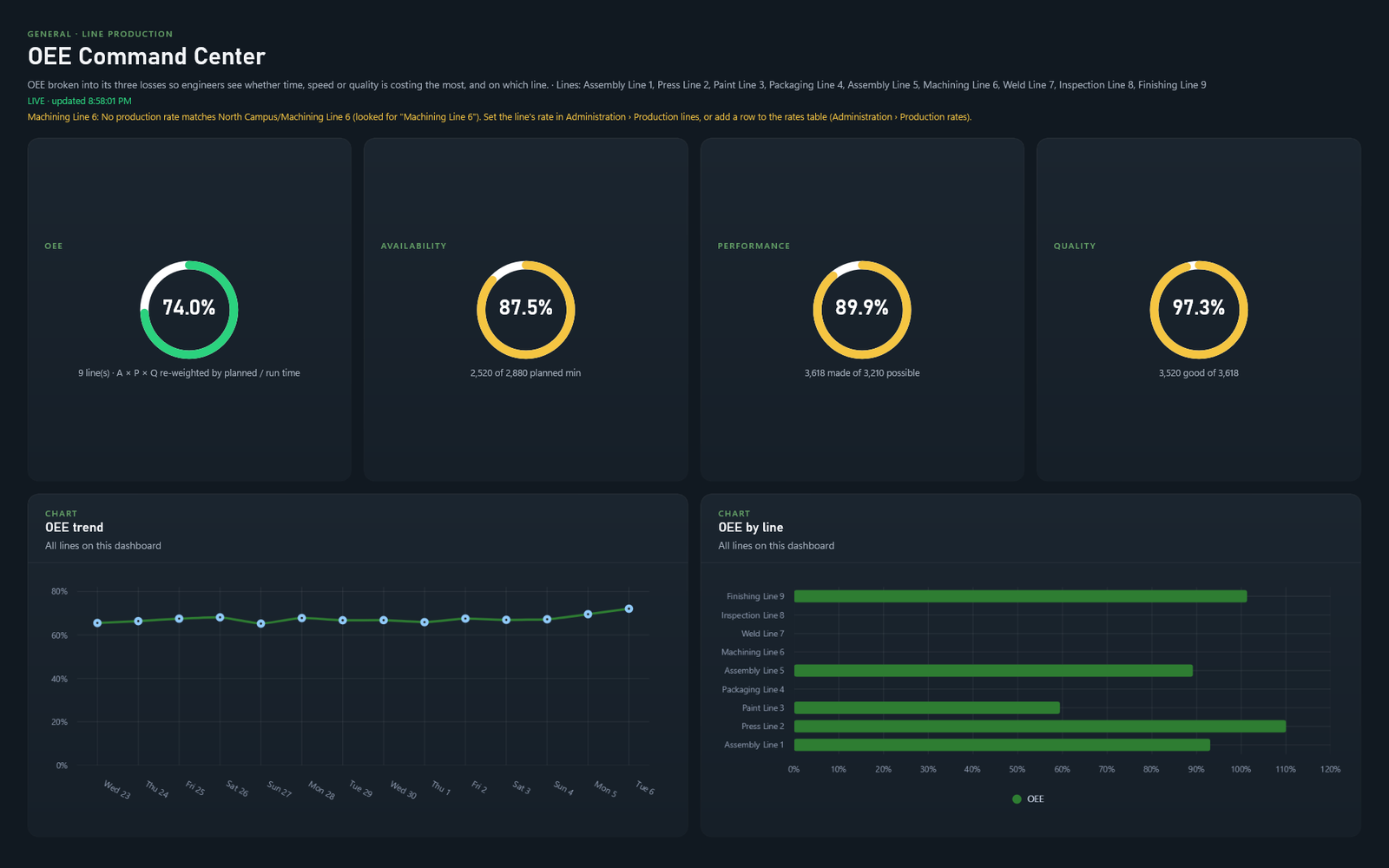The image size is (1389, 868).
Task: Select the 87.5% Availability gauge
Action: point(525,310)
